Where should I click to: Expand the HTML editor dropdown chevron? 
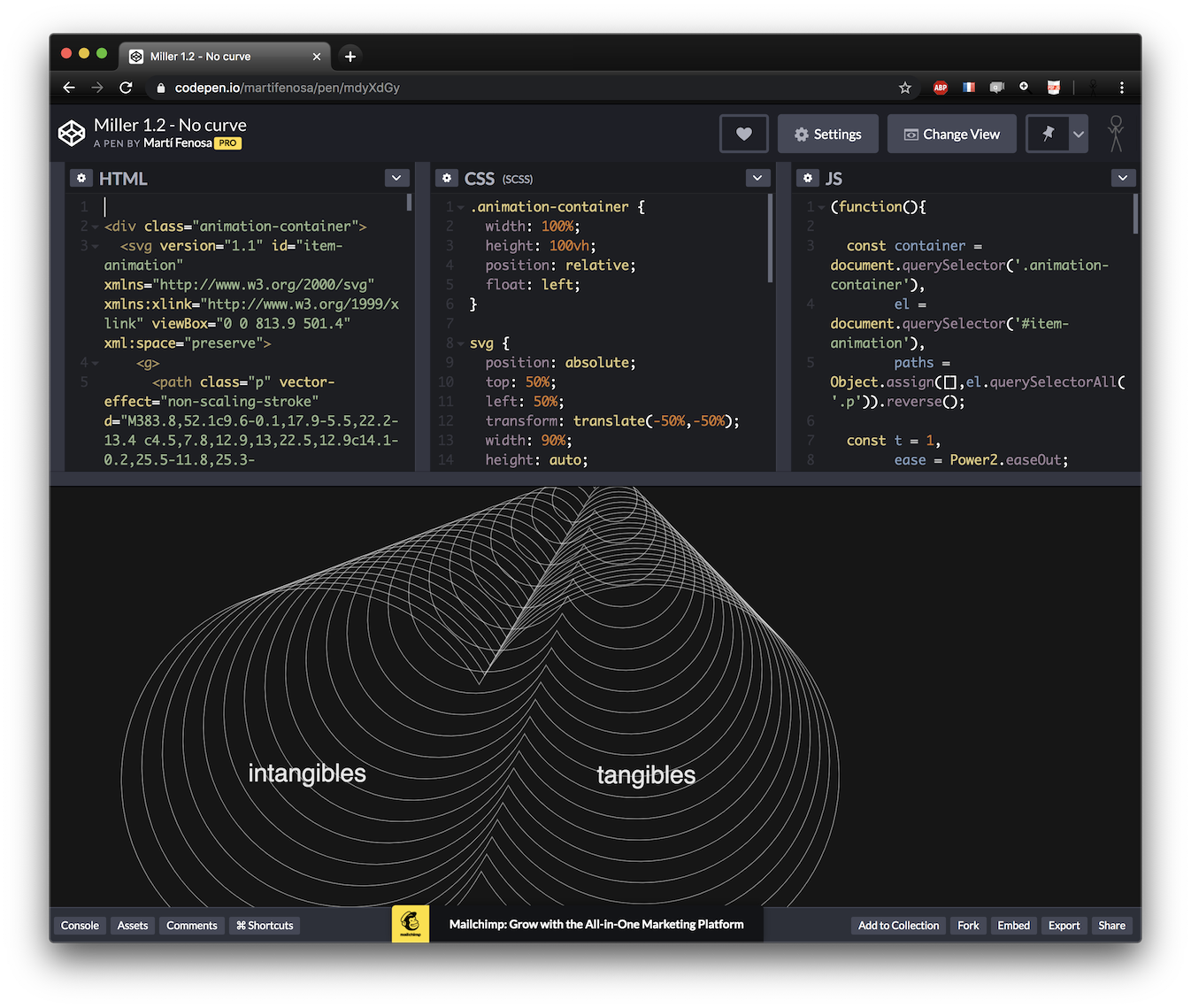coord(397,178)
